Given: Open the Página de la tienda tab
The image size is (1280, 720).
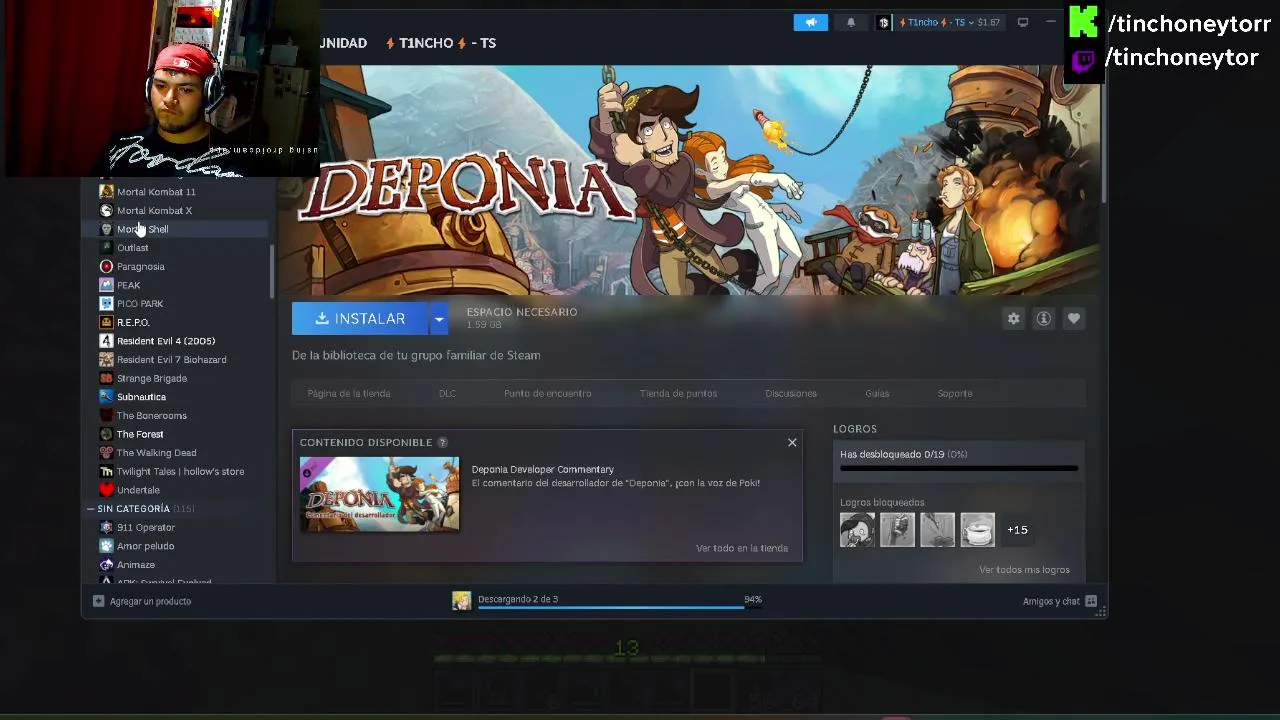Looking at the screenshot, I should [349, 393].
